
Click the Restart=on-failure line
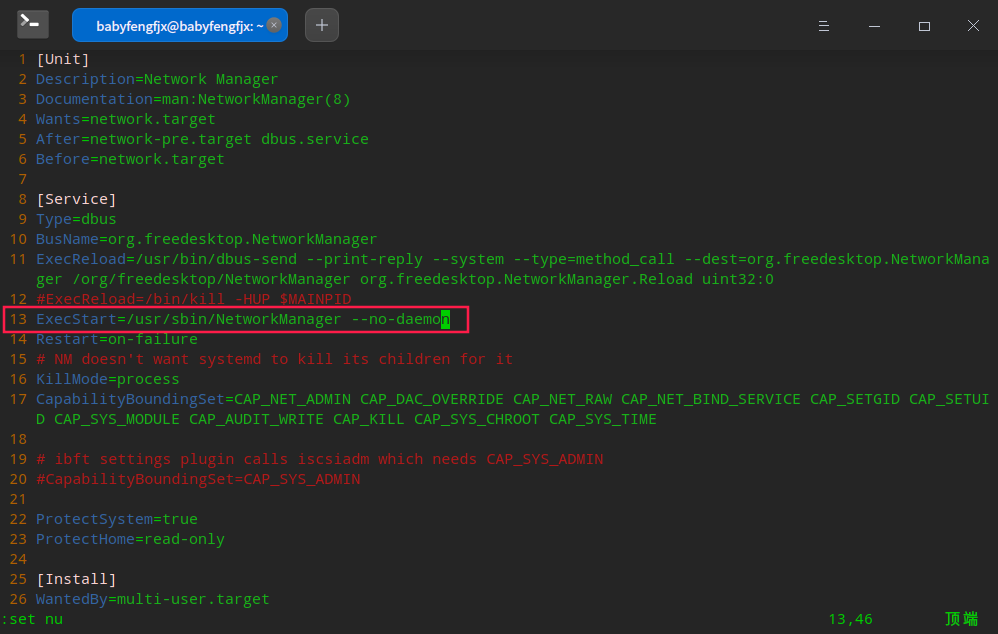tap(117, 339)
